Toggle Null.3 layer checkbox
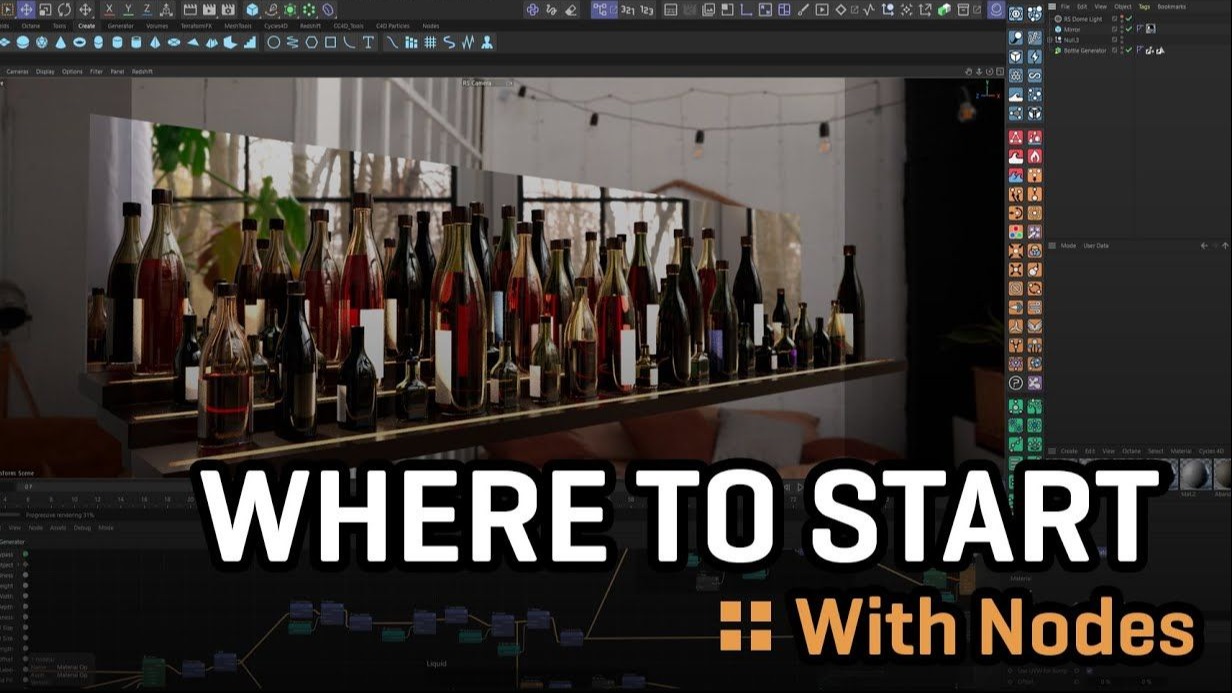The height and width of the screenshot is (693, 1232). pos(1114,40)
